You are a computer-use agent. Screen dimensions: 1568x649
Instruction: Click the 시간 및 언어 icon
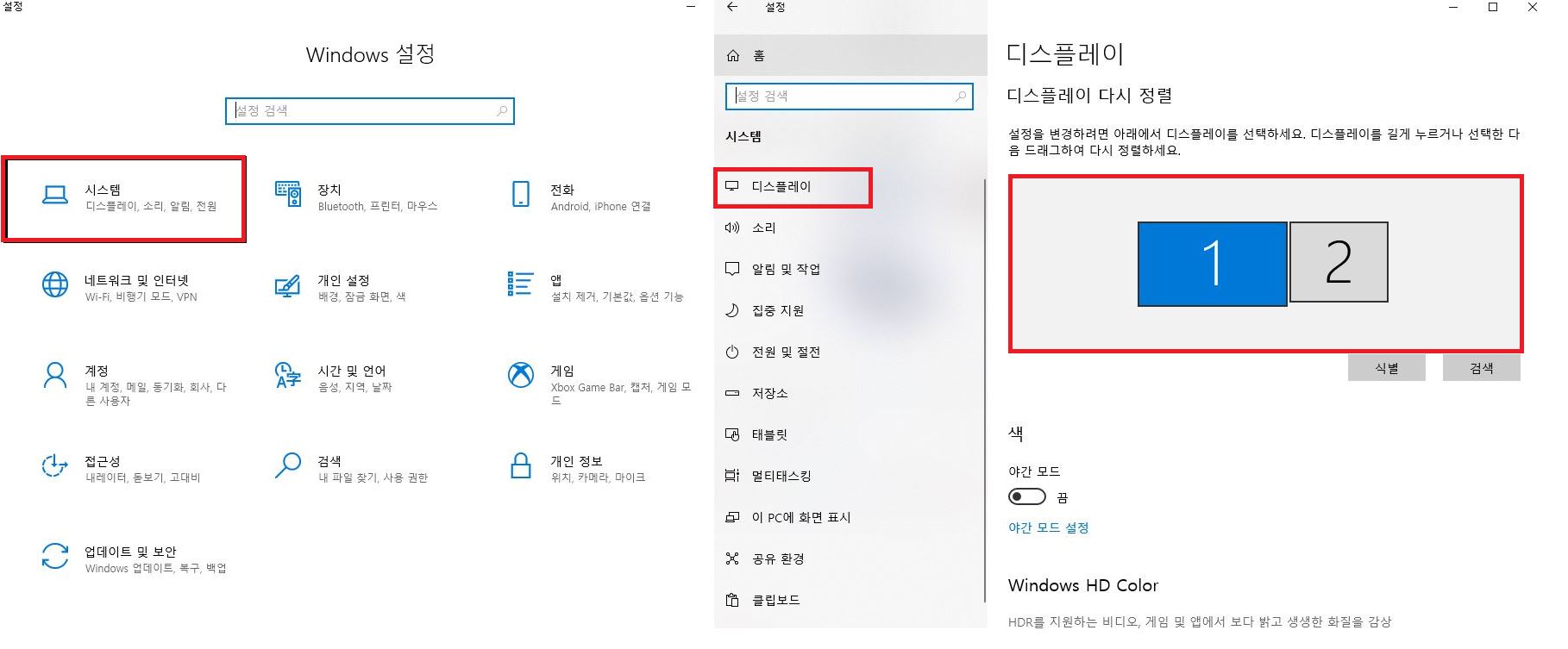(x=287, y=375)
